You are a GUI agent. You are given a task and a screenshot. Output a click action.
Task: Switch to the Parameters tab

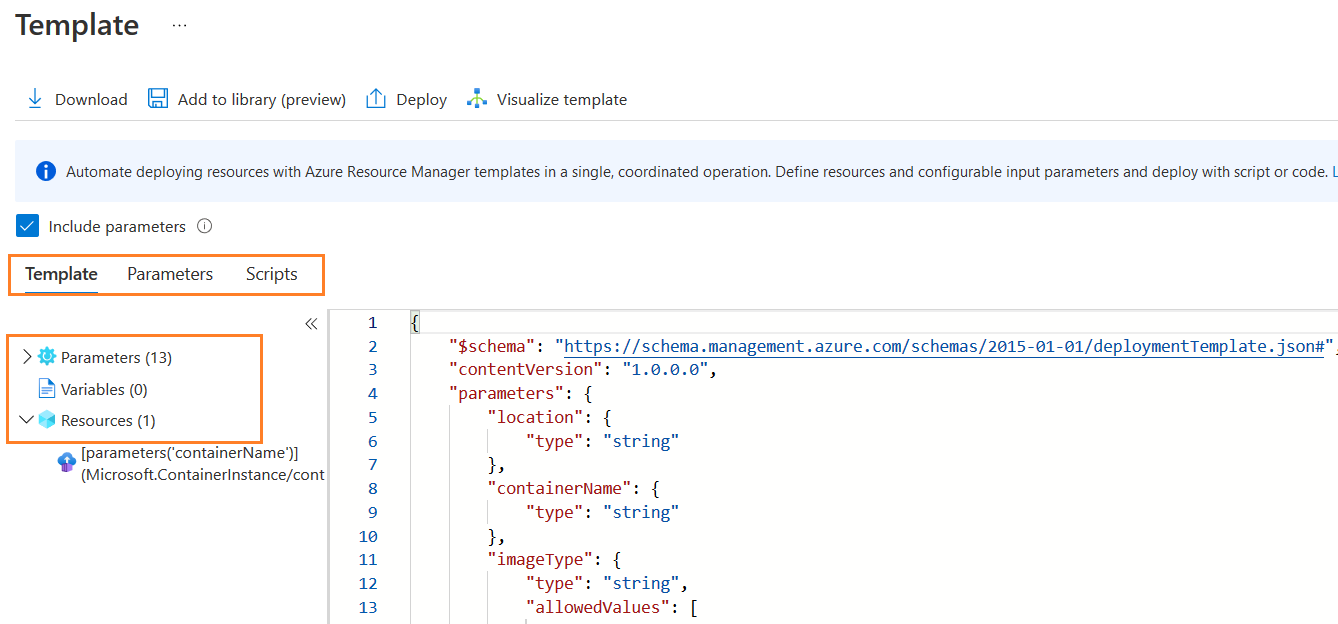tap(170, 274)
